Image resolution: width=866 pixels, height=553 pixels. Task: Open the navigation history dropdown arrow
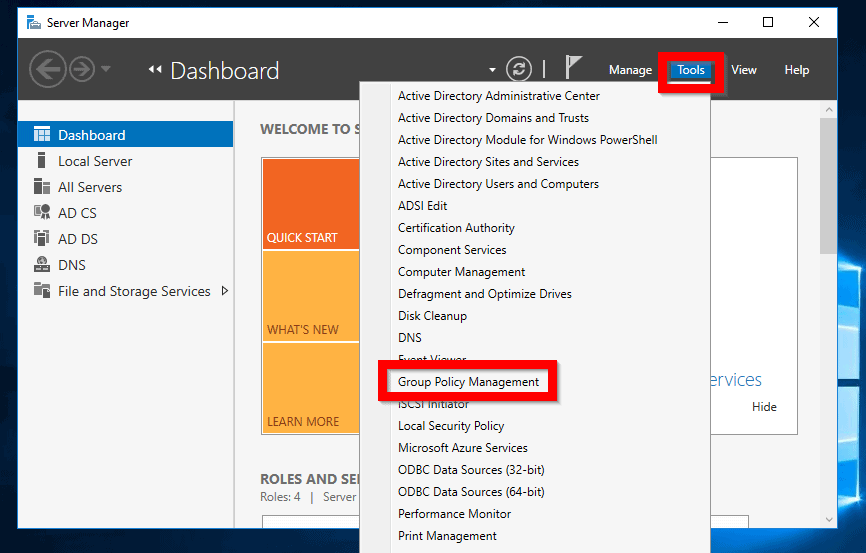click(x=106, y=69)
